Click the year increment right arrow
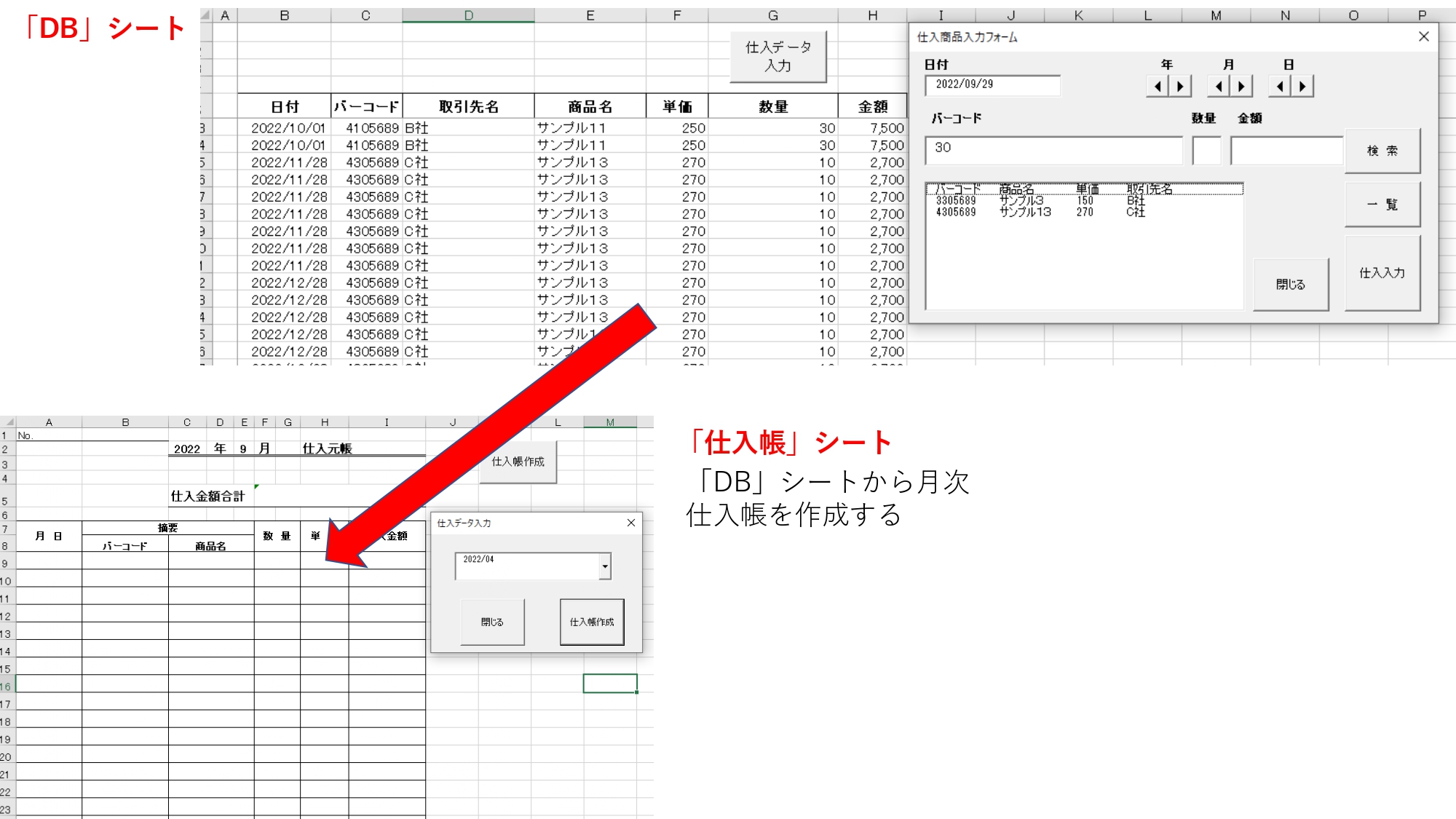 click(x=1180, y=87)
